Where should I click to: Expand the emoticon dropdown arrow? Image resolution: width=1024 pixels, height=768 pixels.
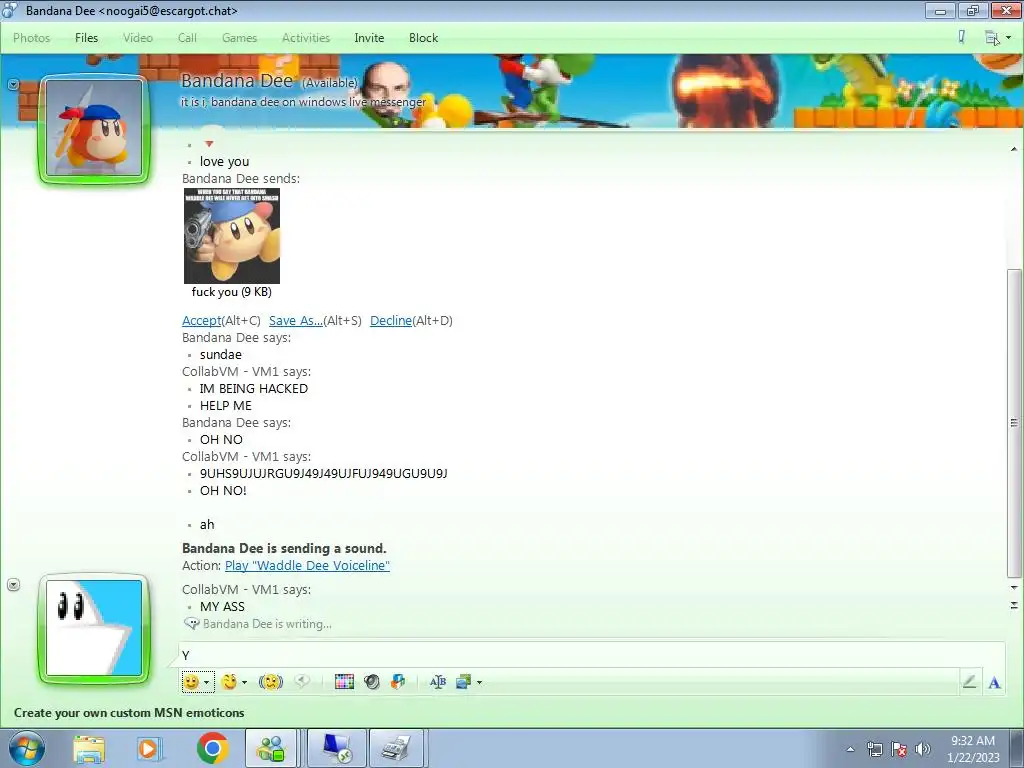(206, 682)
